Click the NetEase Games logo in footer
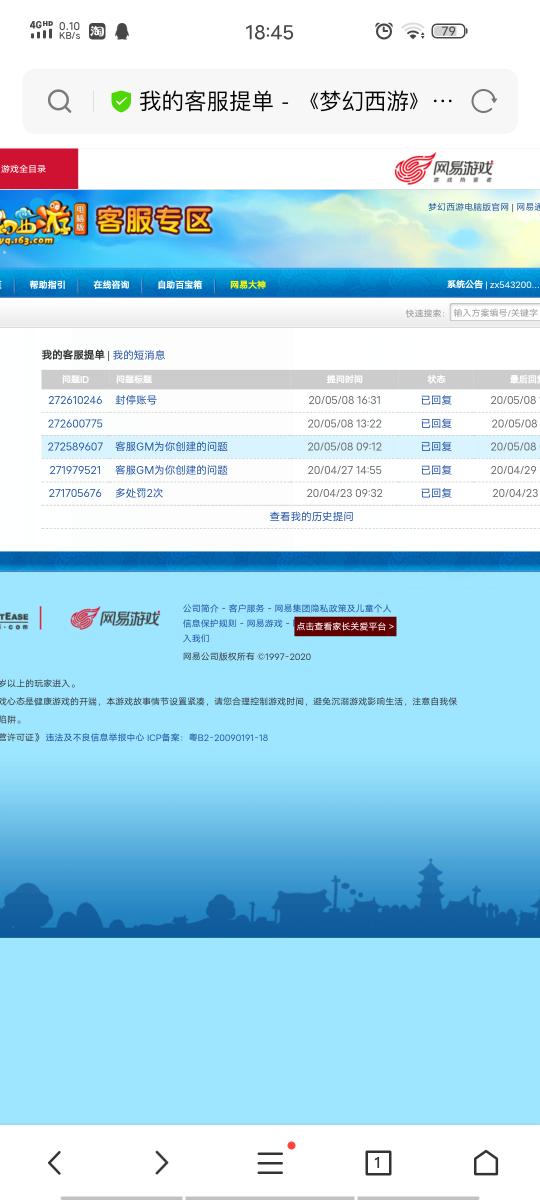This screenshot has height=1200, width=540. pos(115,619)
